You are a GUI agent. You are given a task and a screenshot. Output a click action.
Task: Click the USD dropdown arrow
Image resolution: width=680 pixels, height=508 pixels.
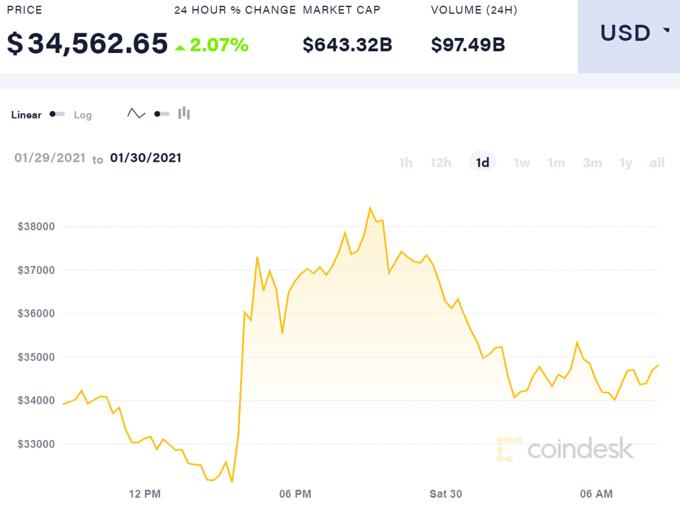666,32
